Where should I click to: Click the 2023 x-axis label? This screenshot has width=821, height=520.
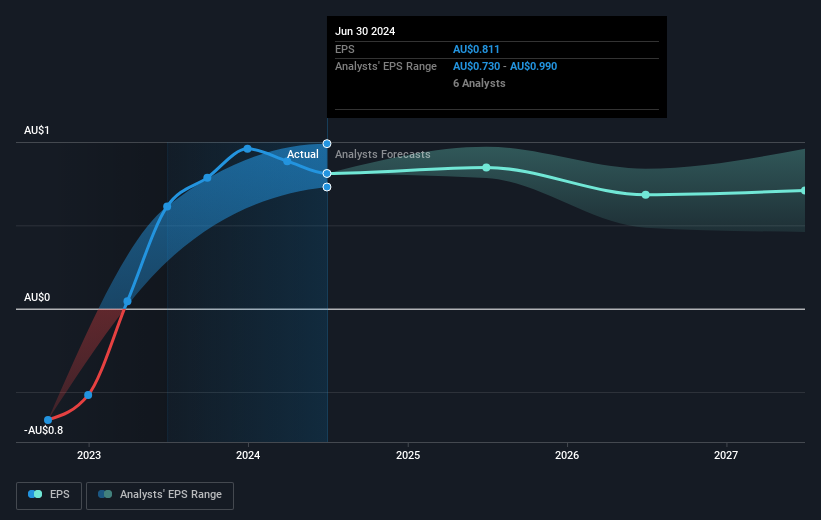[89, 455]
